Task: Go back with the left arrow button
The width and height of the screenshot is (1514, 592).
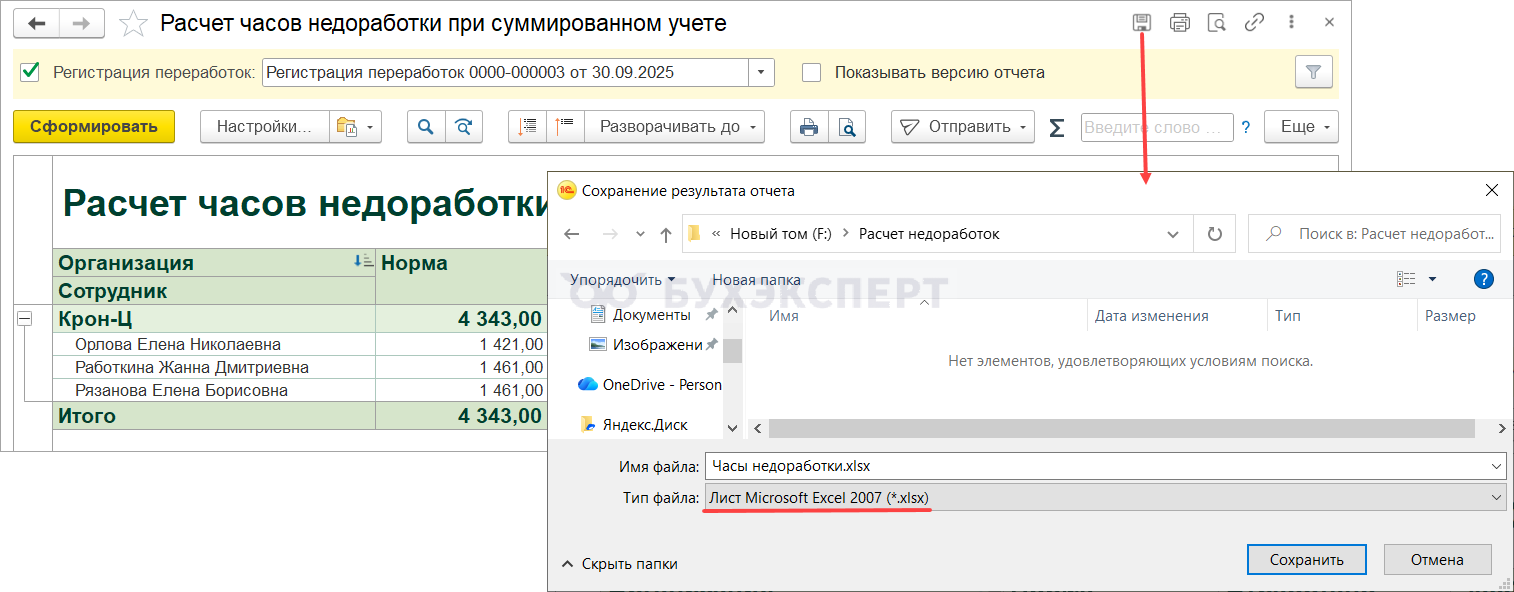Action: 37,23
